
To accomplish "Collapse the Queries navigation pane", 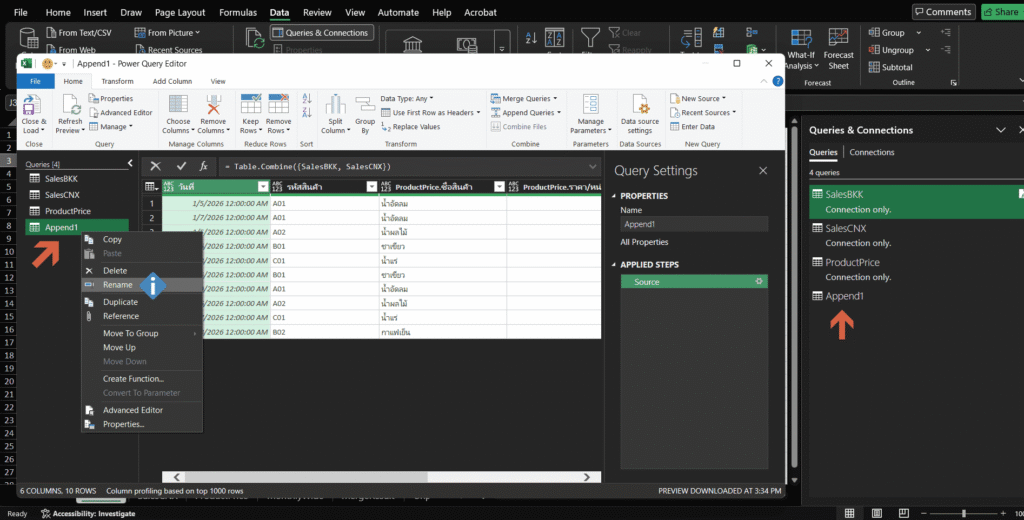I will pyautogui.click(x=130, y=163).
